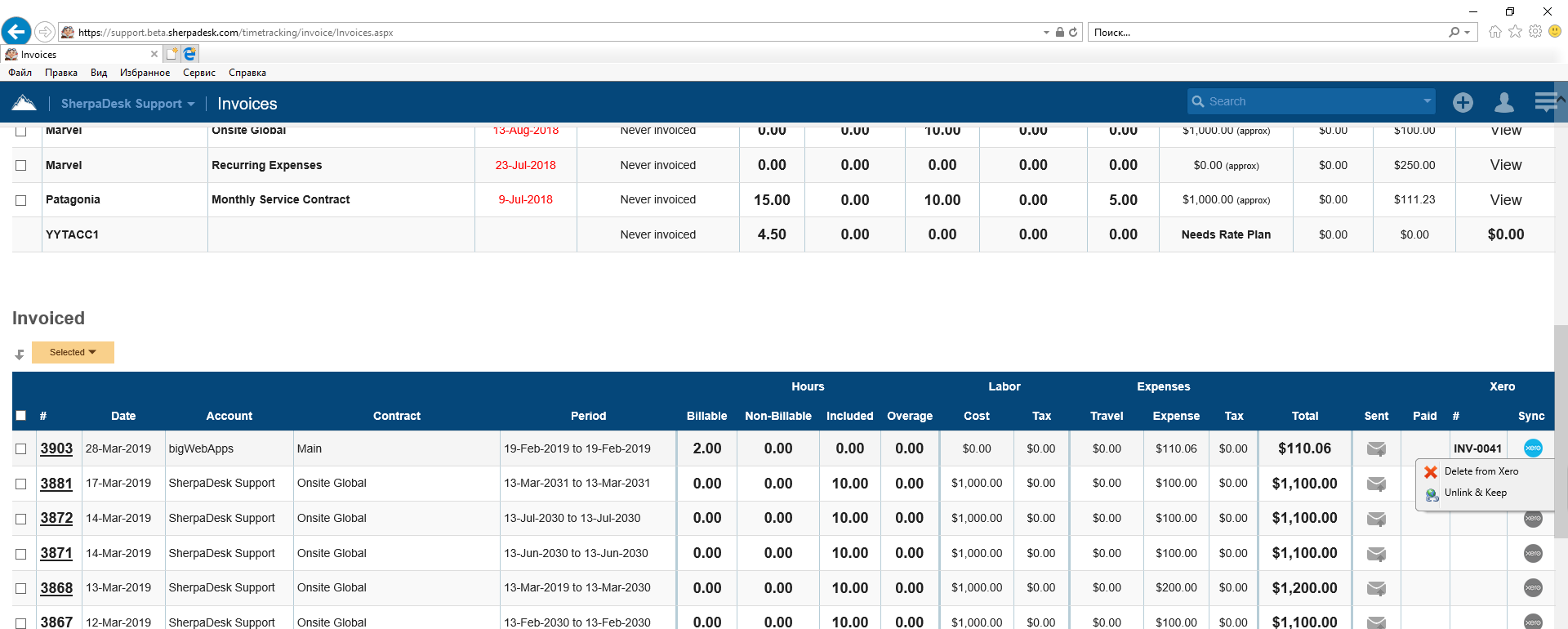Screen dimensions: 1568x629
Task: Click the SherpaDesk mountain logo
Action: tap(24, 103)
